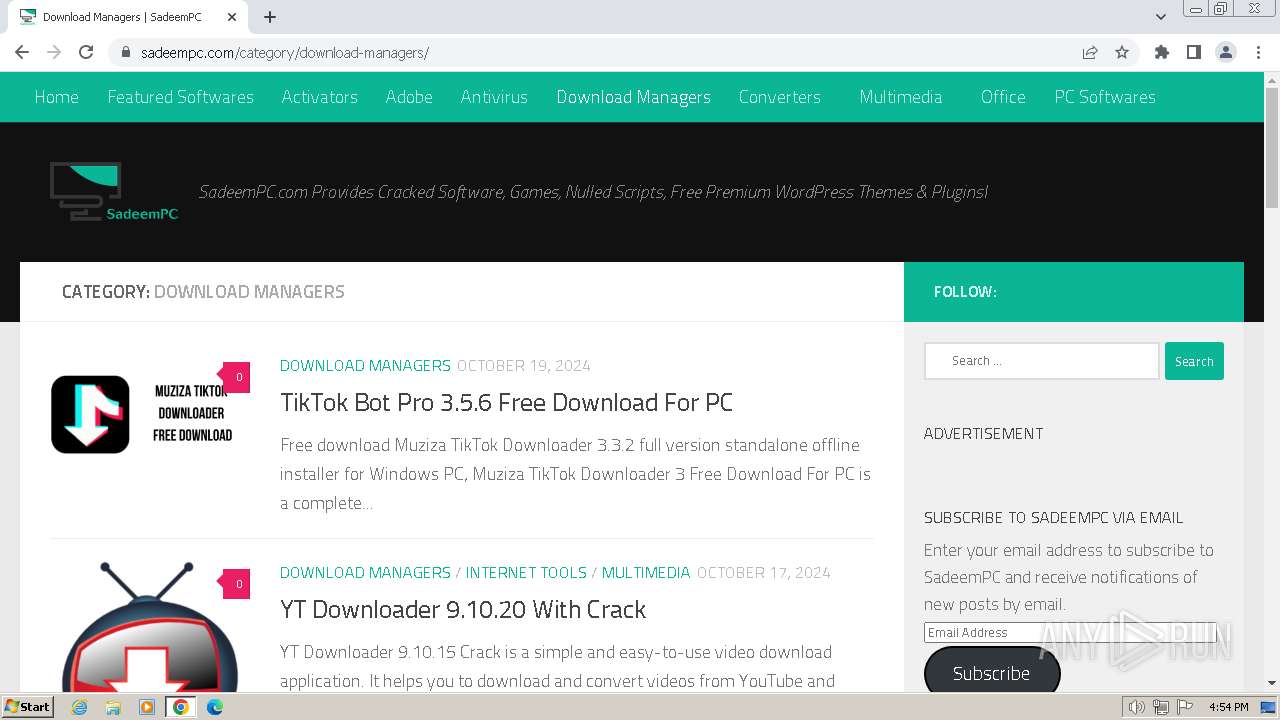Image resolution: width=1280 pixels, height=720 pixels.
Task: Focus the sidebar Search field
Action: pos(1041,361)
